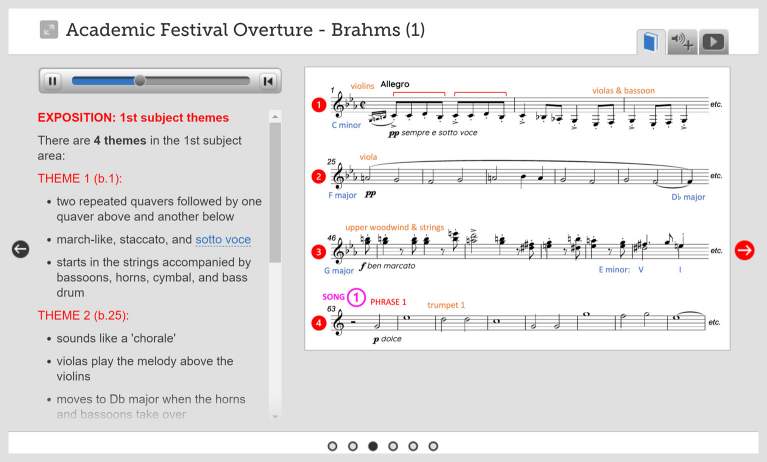The width and height of the screenshot is (767, 462).
Task: Click the 'Allegro' tempo marking
Action: coord(395,84)
